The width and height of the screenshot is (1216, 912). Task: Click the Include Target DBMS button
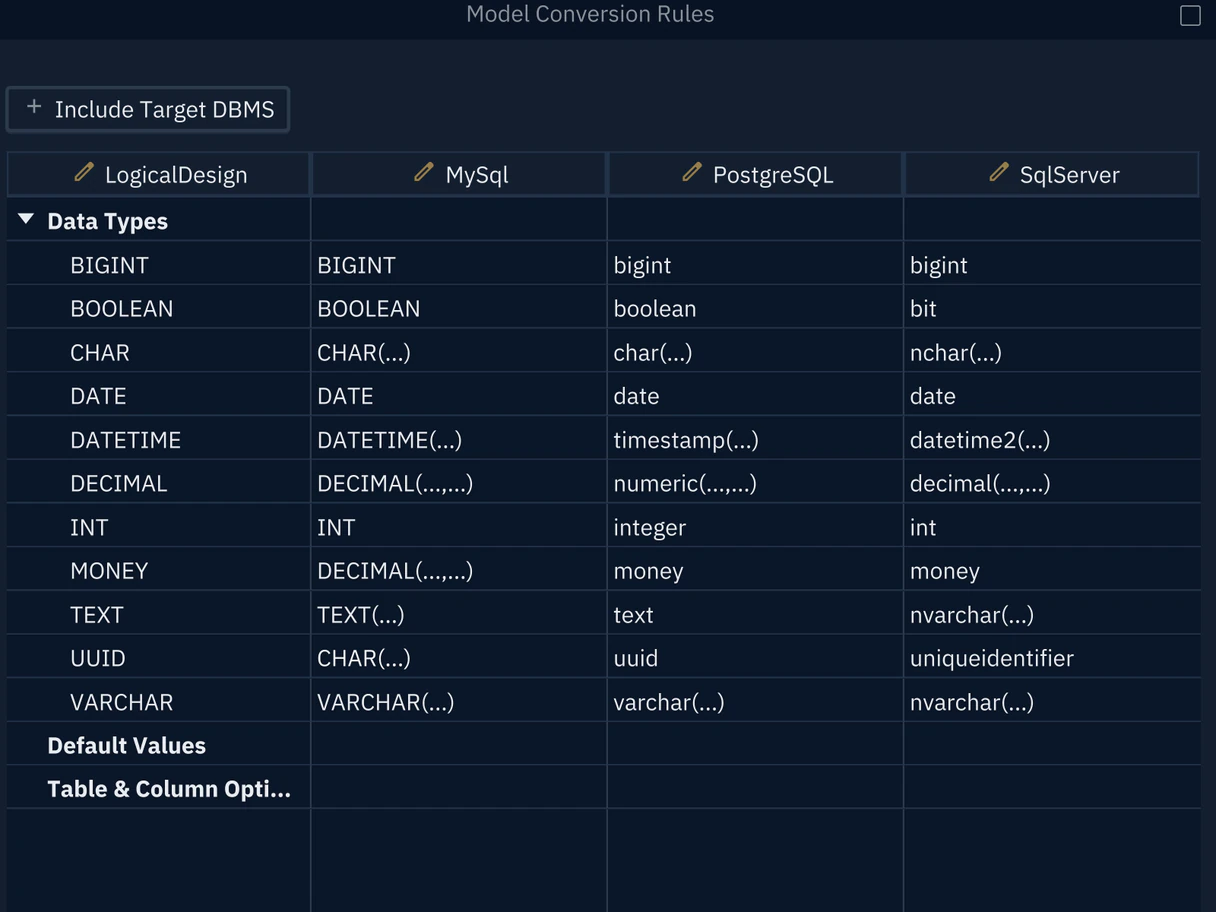coord(148,109)
